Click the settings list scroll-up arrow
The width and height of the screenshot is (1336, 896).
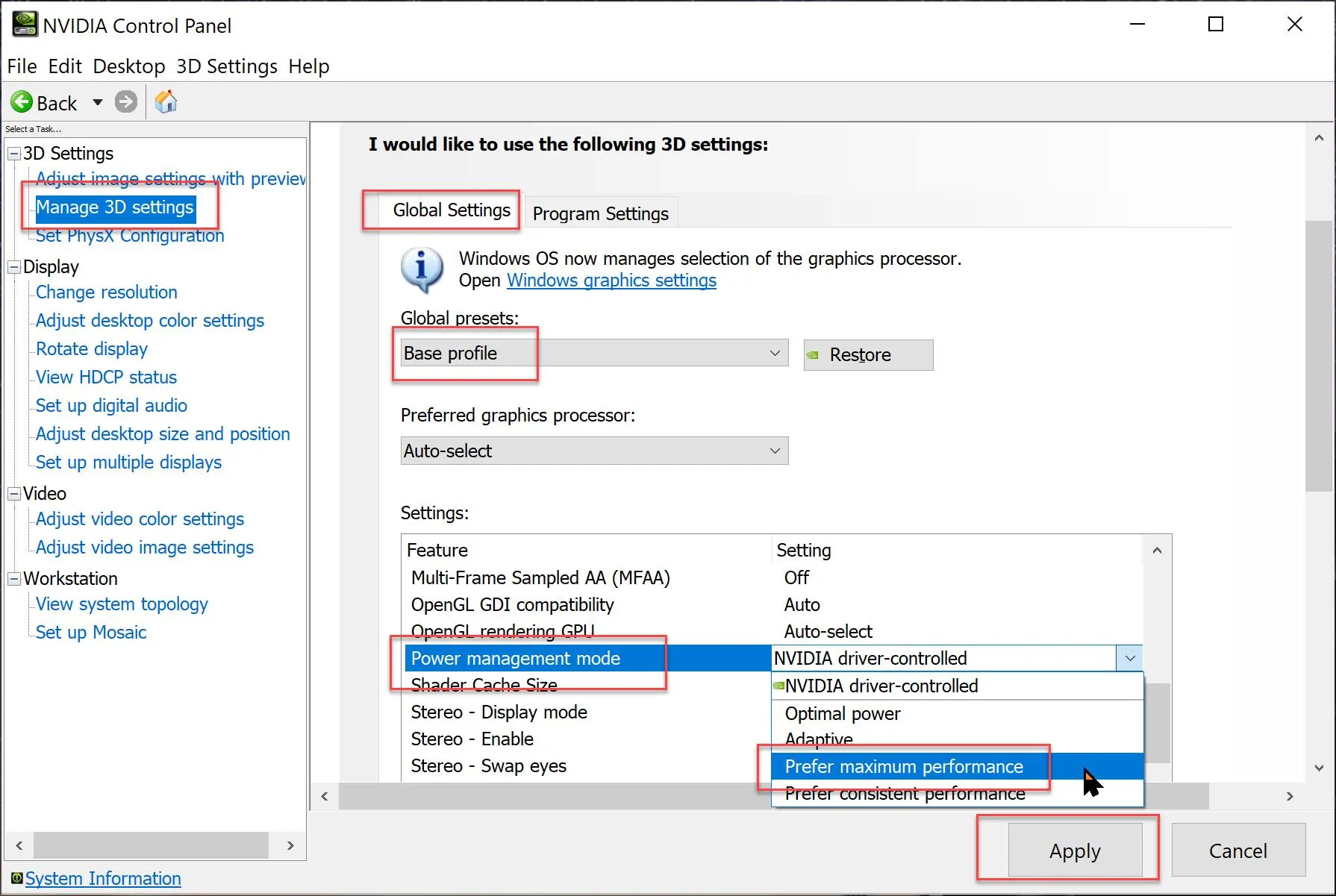[x=1157, y=551]
